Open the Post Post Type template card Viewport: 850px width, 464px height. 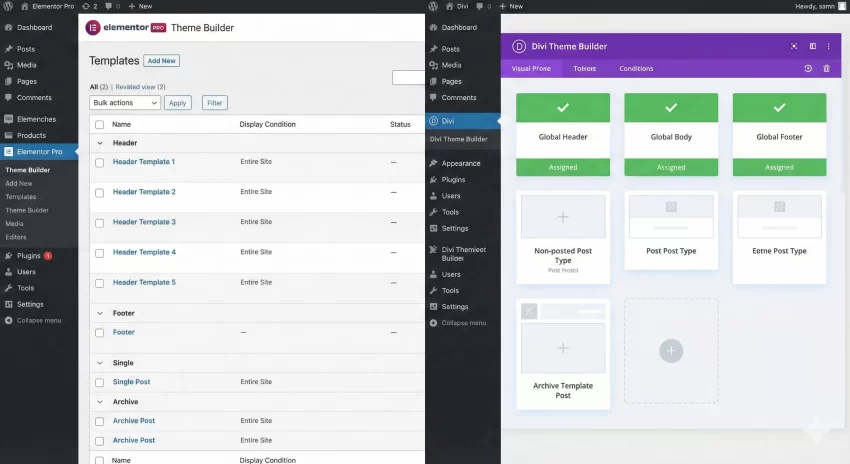pos(671,230)
